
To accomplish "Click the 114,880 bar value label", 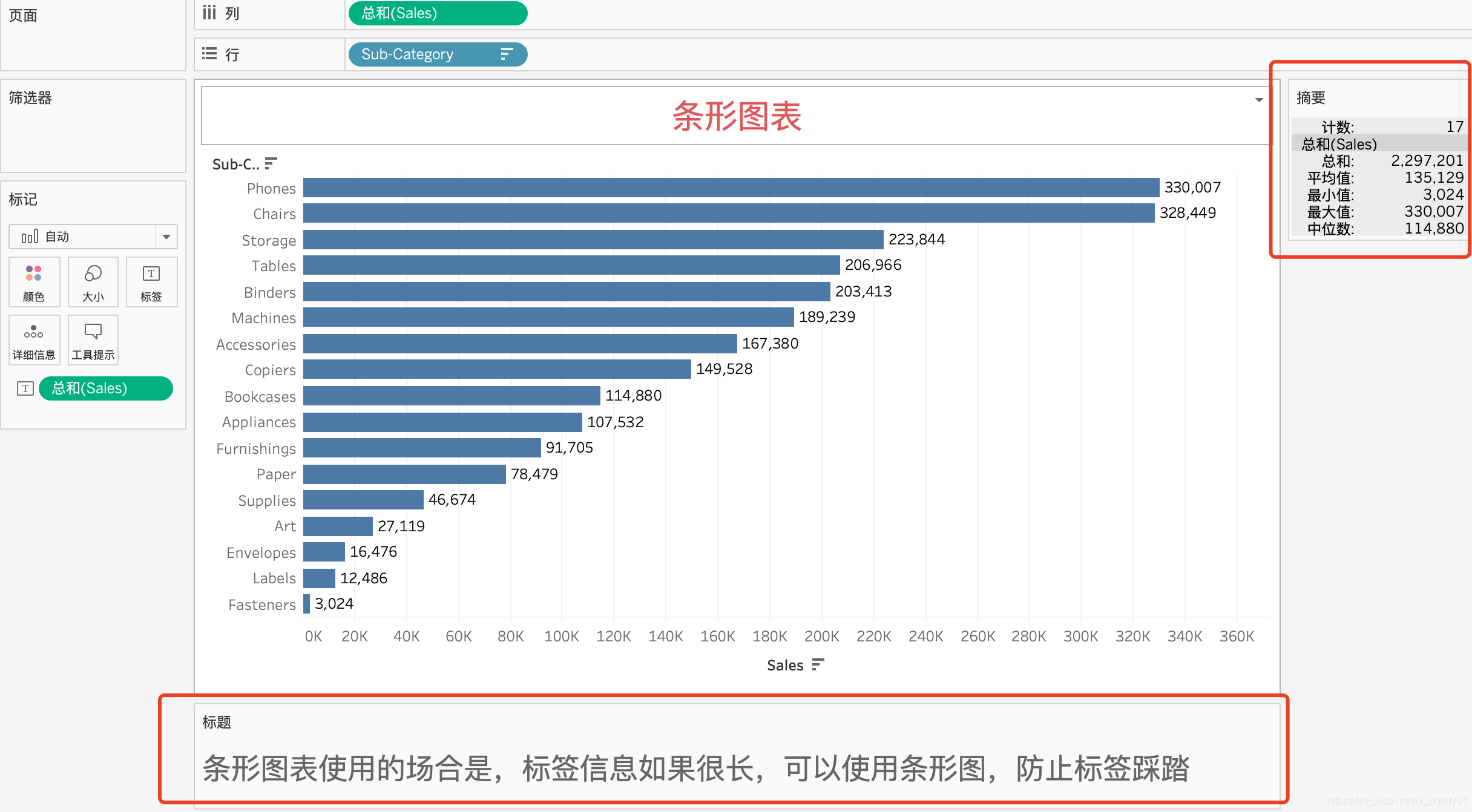I will (x=633, y=396).
